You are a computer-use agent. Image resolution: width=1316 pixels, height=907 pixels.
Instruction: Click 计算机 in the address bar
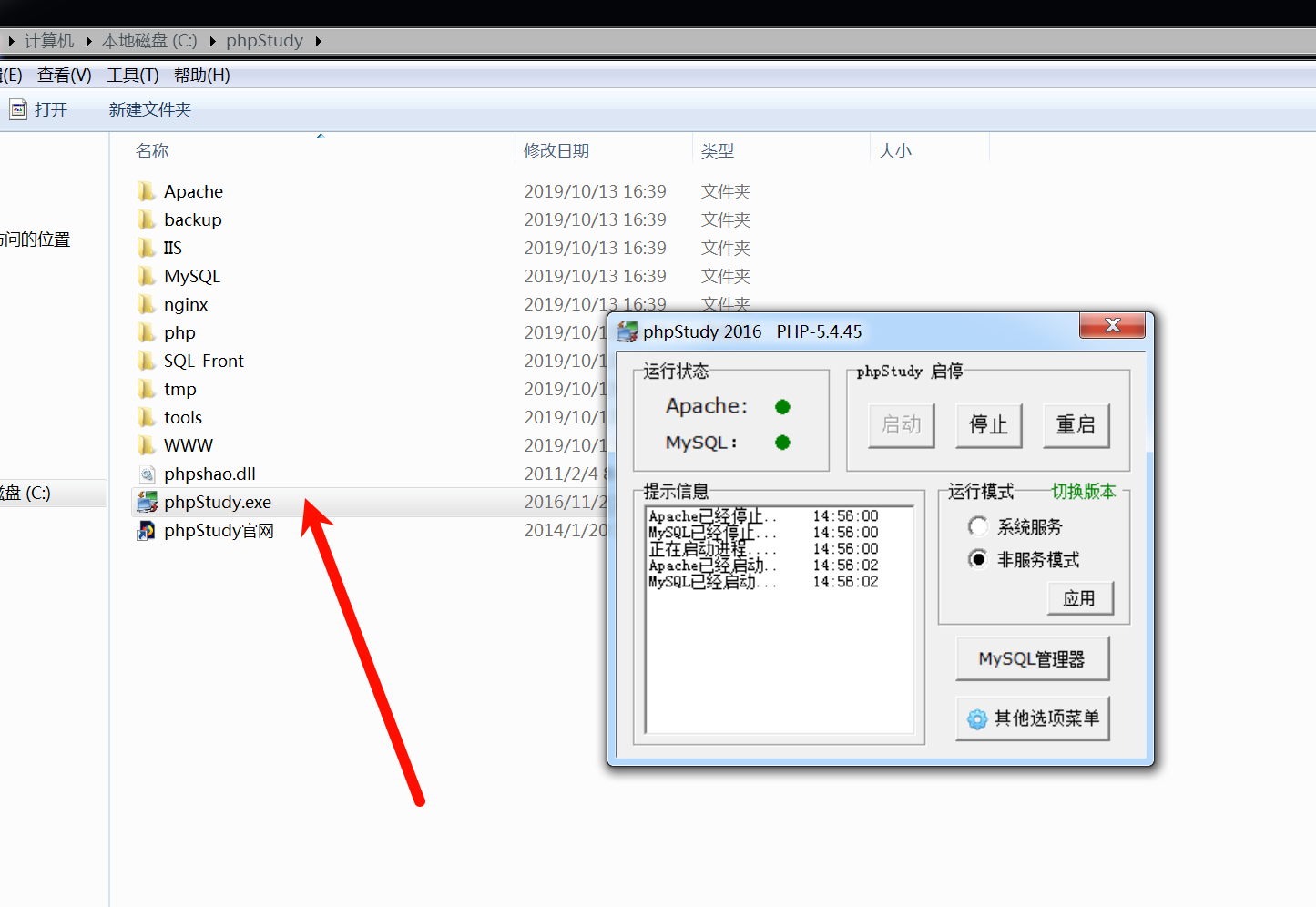49,41
